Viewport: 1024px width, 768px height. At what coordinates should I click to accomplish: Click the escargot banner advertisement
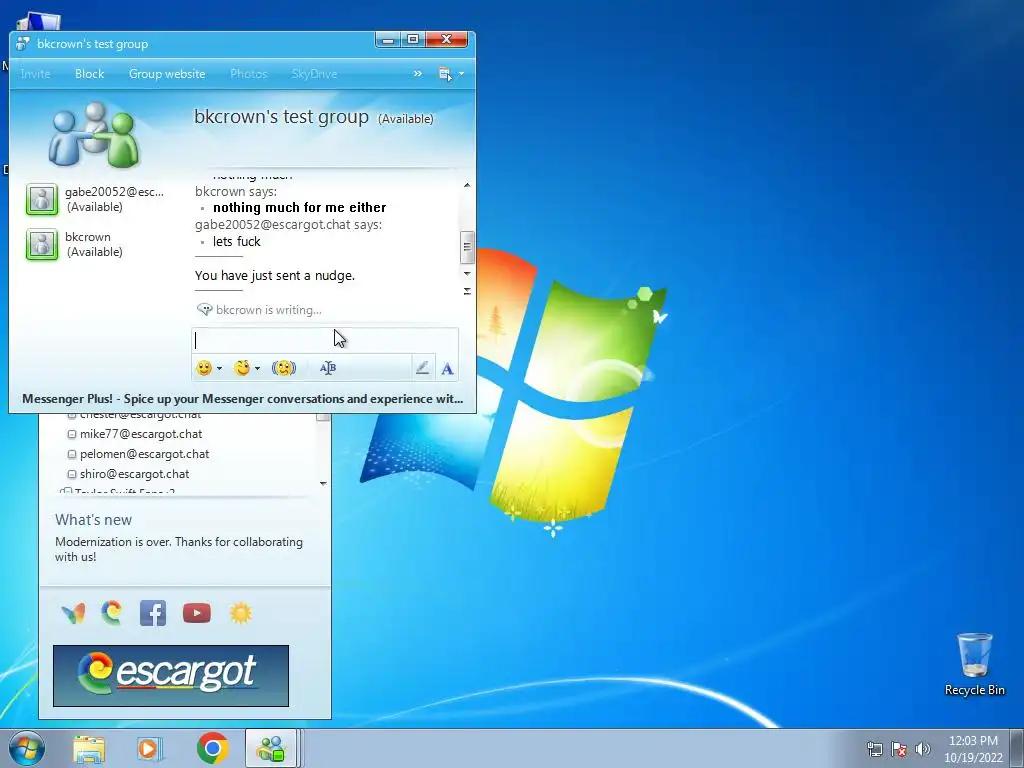(171, 676)
